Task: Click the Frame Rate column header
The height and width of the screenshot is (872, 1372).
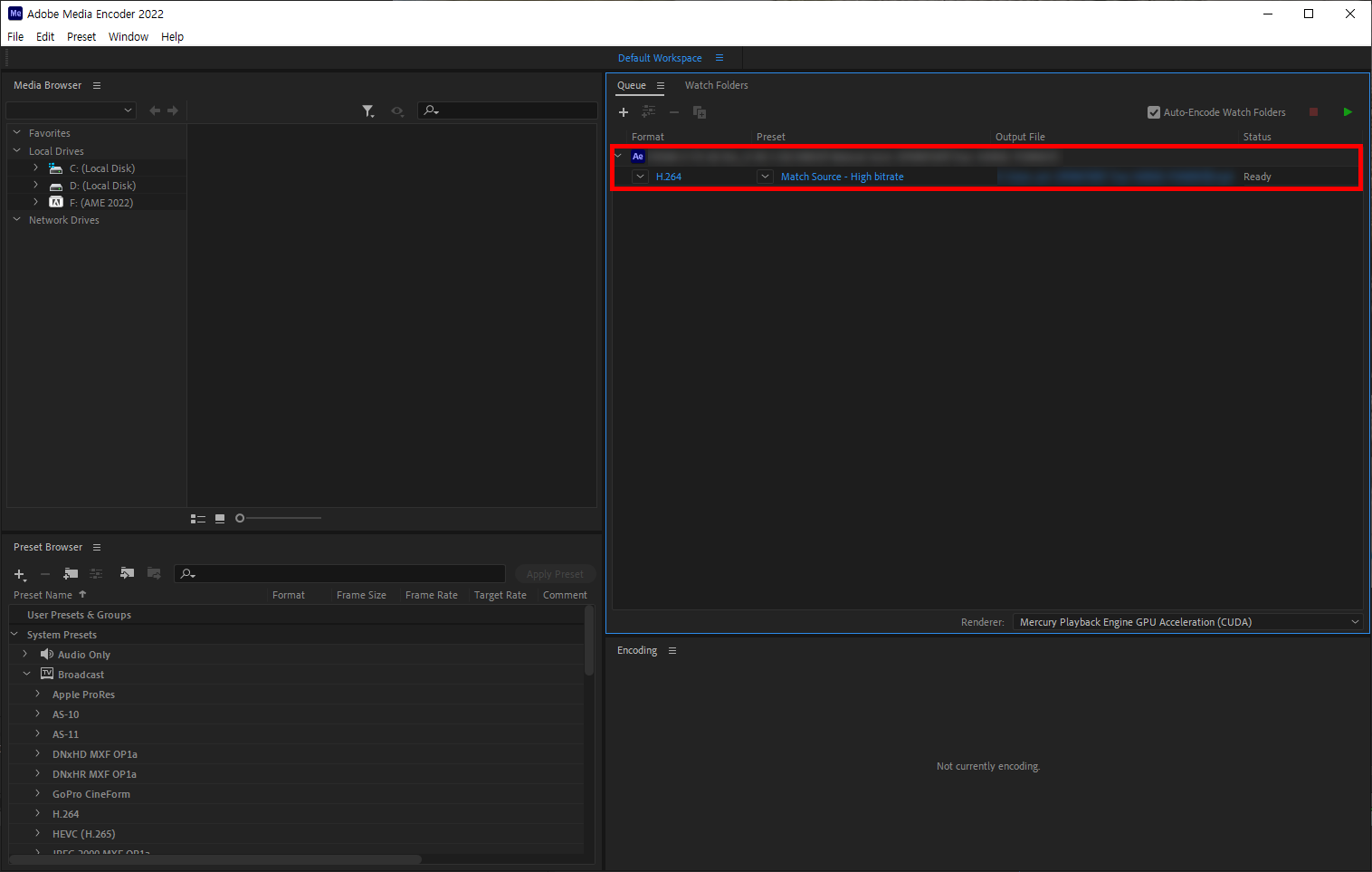Action: [432, 595]
